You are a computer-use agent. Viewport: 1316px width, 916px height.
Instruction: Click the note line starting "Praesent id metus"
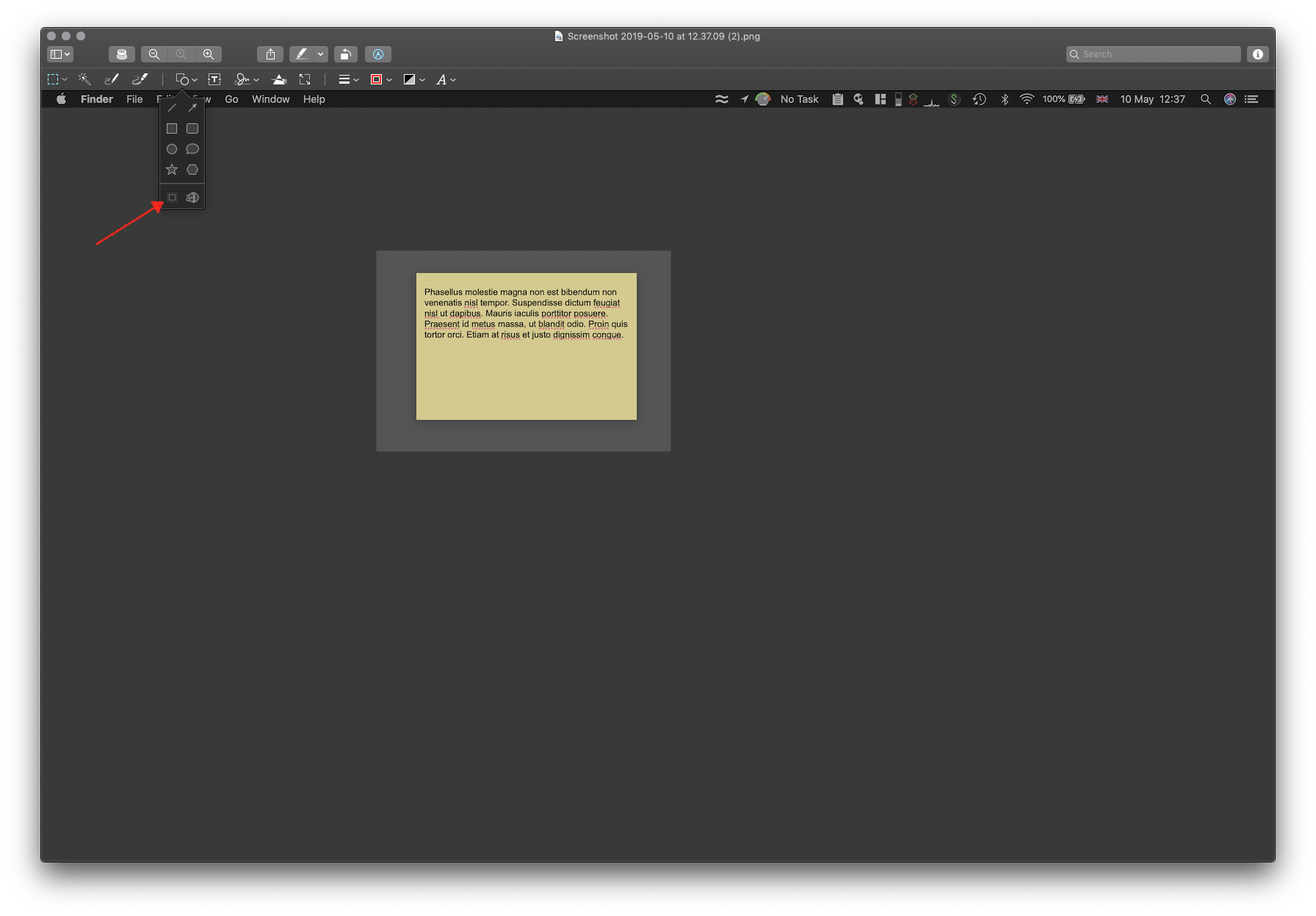526,324
